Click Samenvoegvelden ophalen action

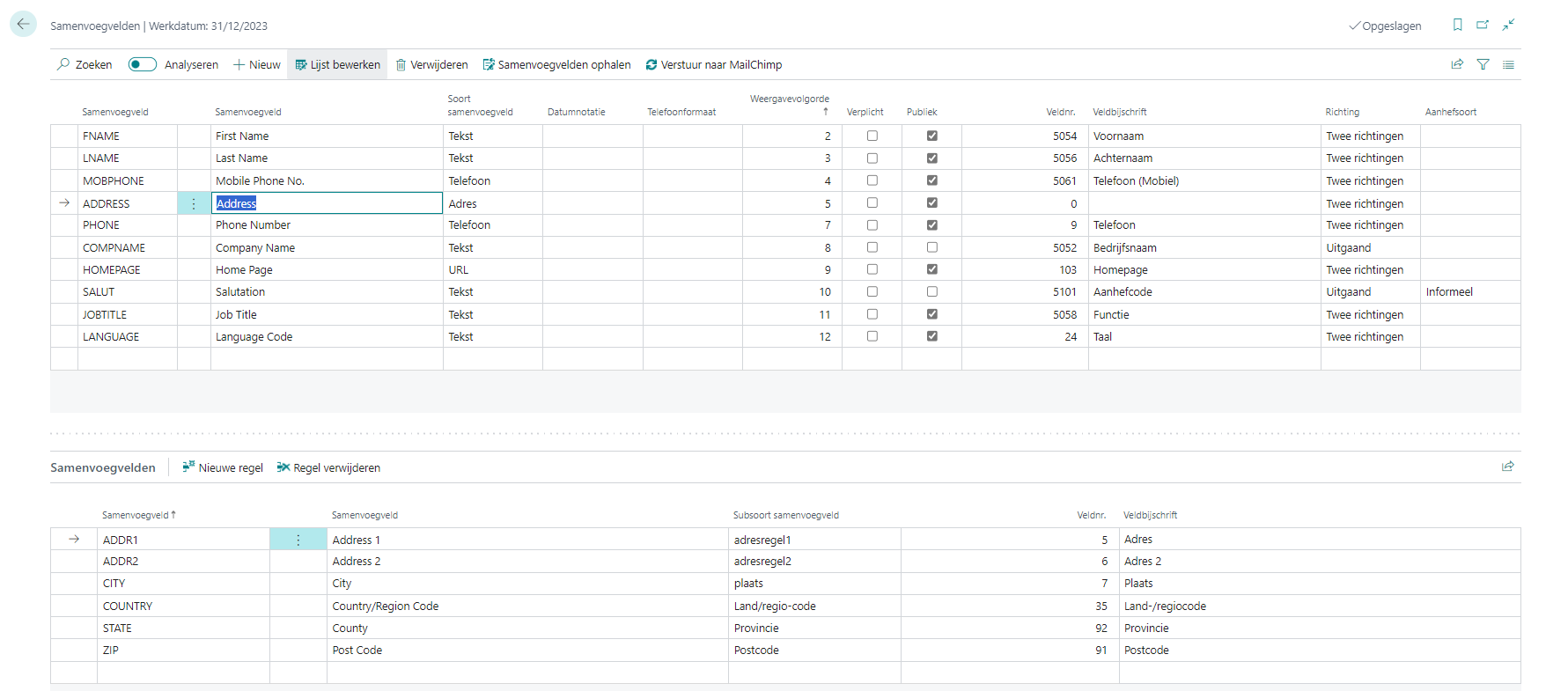(x=556, y=64)
